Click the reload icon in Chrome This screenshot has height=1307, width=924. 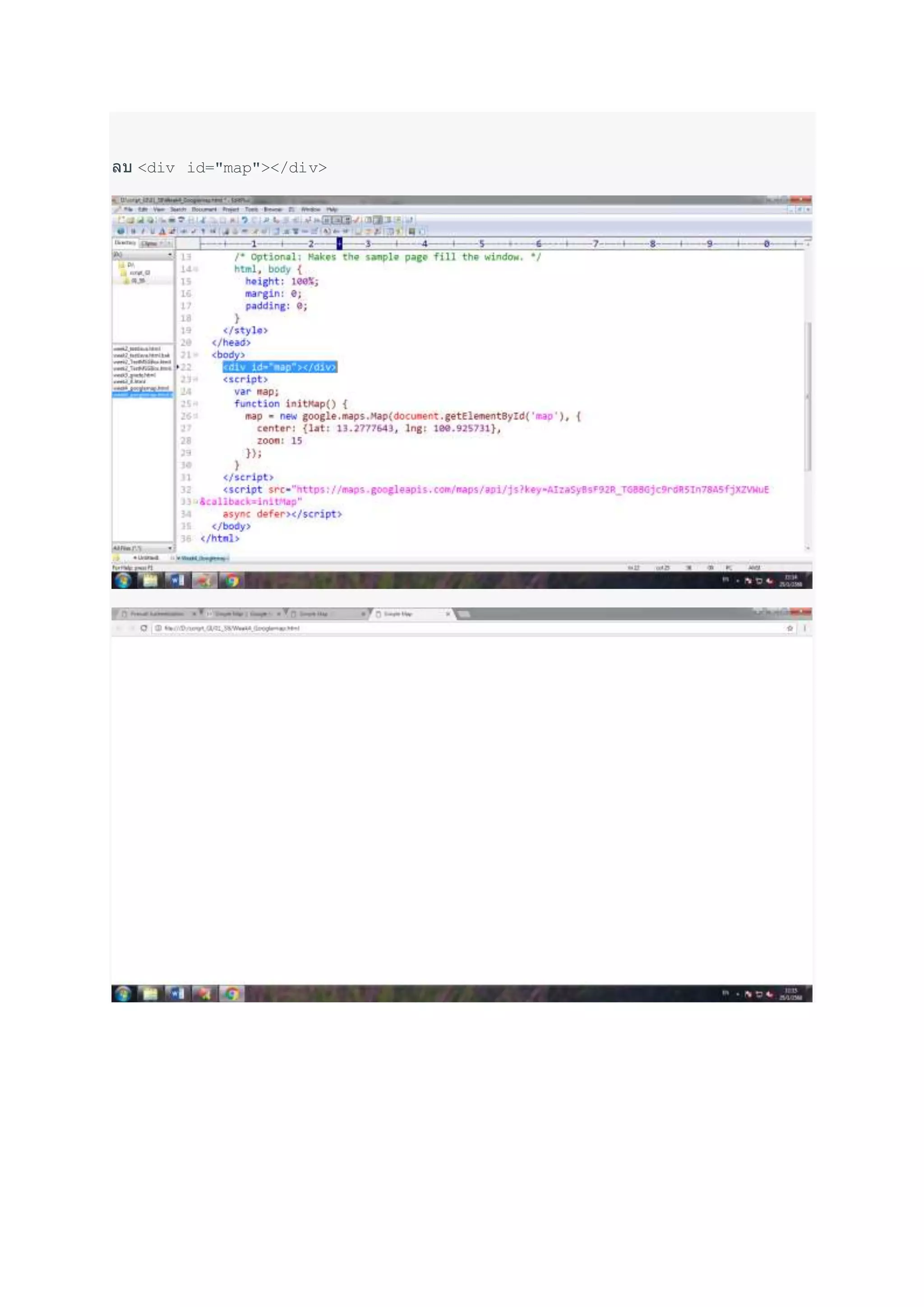[x=143, y=628]
